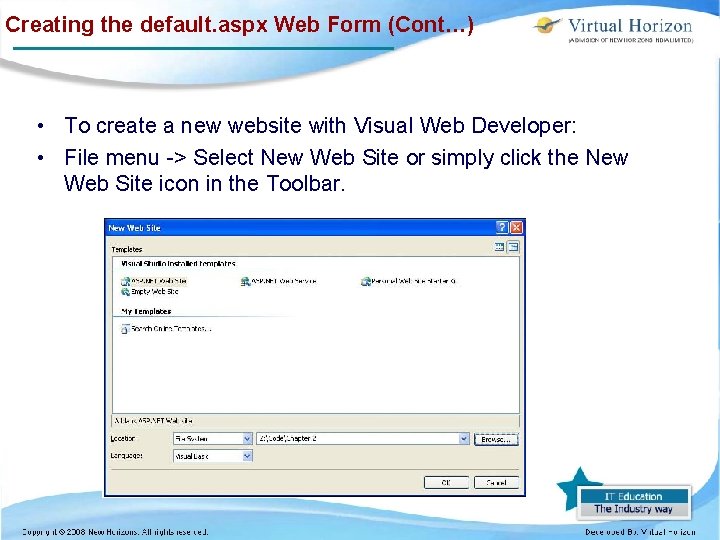720x540 pixels.
Task: Click the My Templates heading
Action: click(146, 311)
